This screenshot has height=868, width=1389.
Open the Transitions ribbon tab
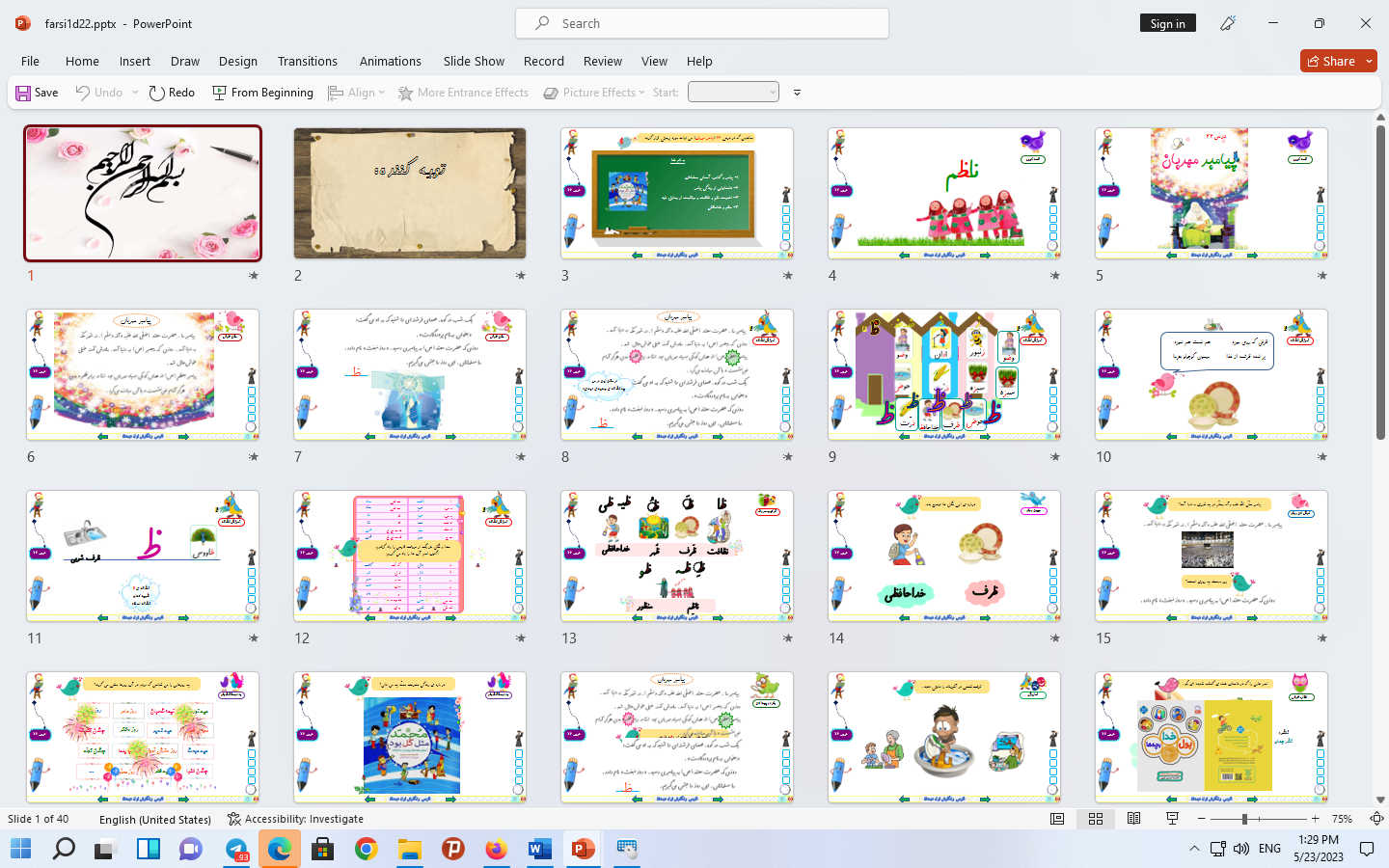pos(307,61)
